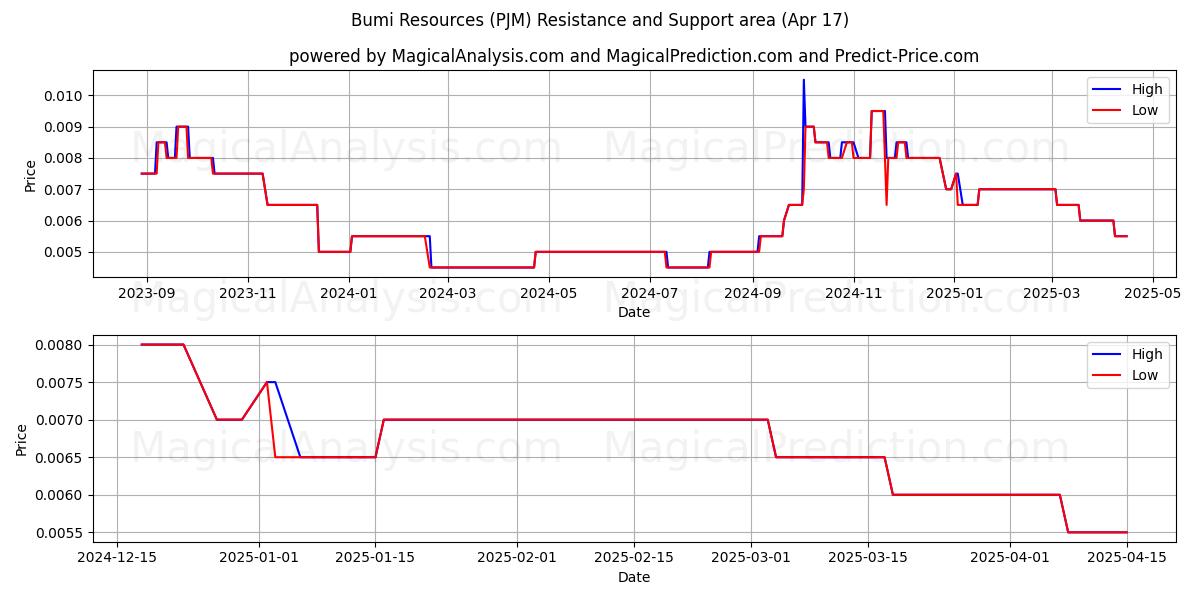The width and height of the screenshot is (1200, 600).
Task: Click the 0.006 y-axis tick in top chart
Action: (65, 221)
